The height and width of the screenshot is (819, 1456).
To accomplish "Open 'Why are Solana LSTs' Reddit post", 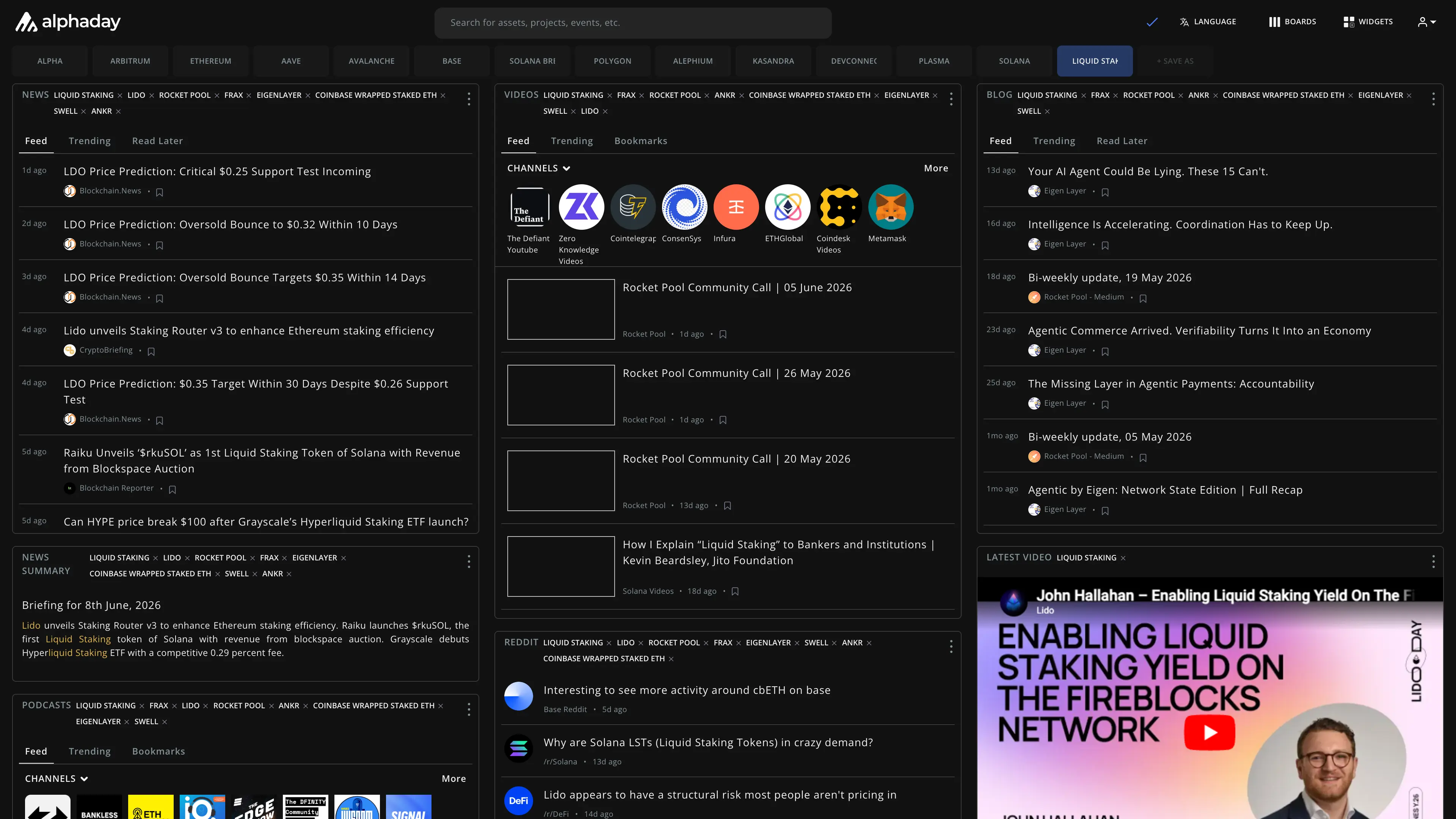I will [x=708, y=743].
